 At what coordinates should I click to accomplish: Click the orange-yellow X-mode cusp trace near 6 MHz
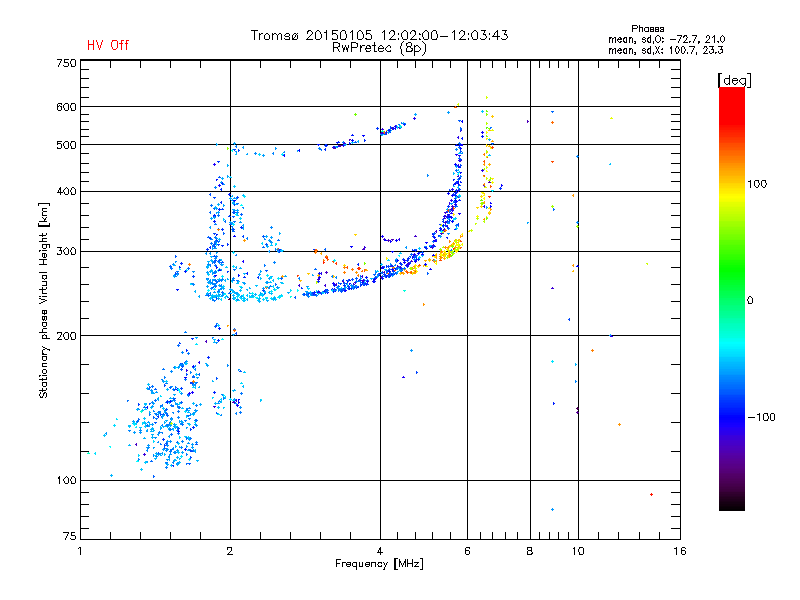click(451, 250)
